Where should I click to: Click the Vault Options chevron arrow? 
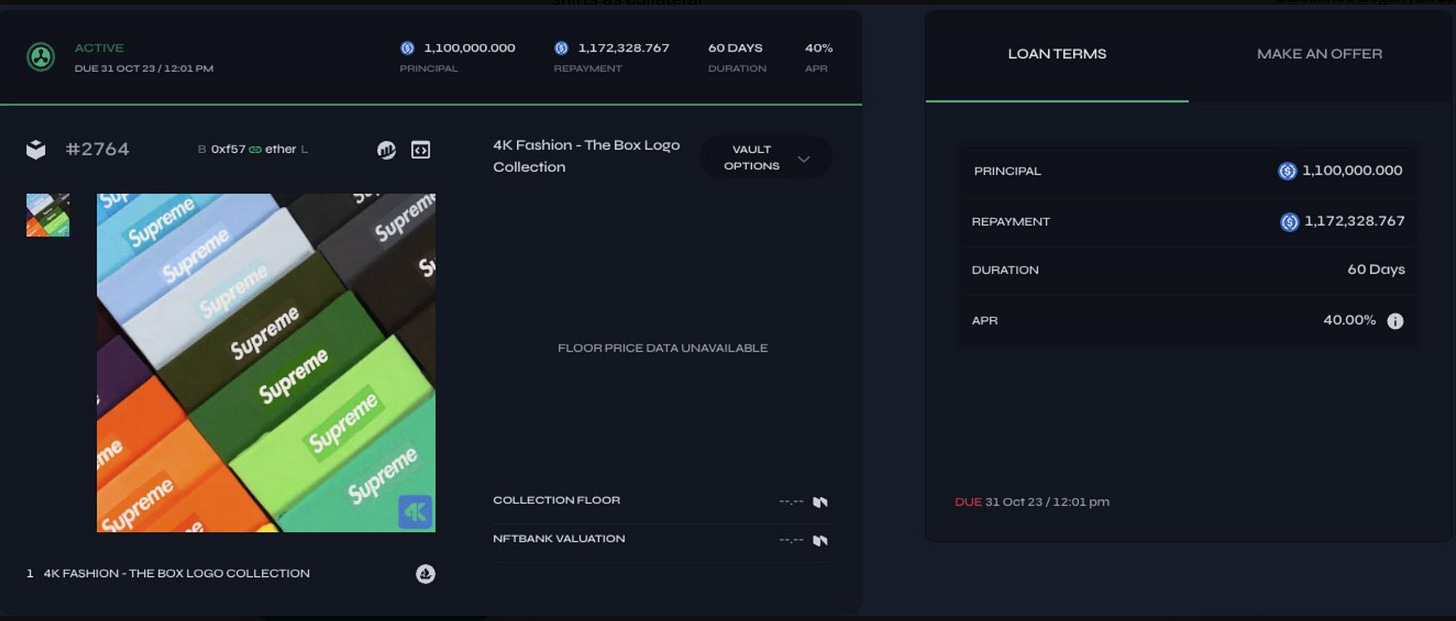tap(804, 159)
